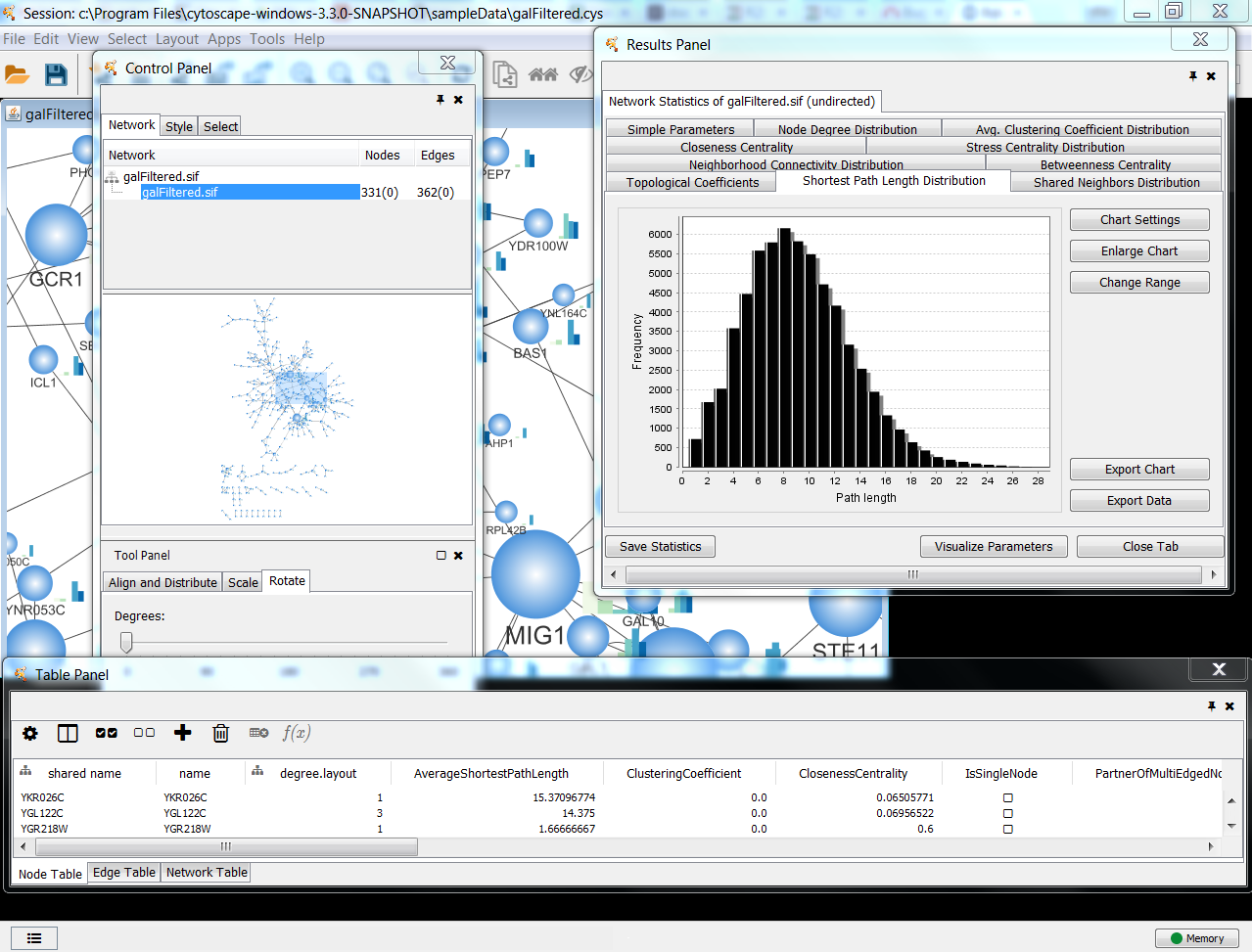Click the show-columns split panel icon

click(x=68, y=733)
